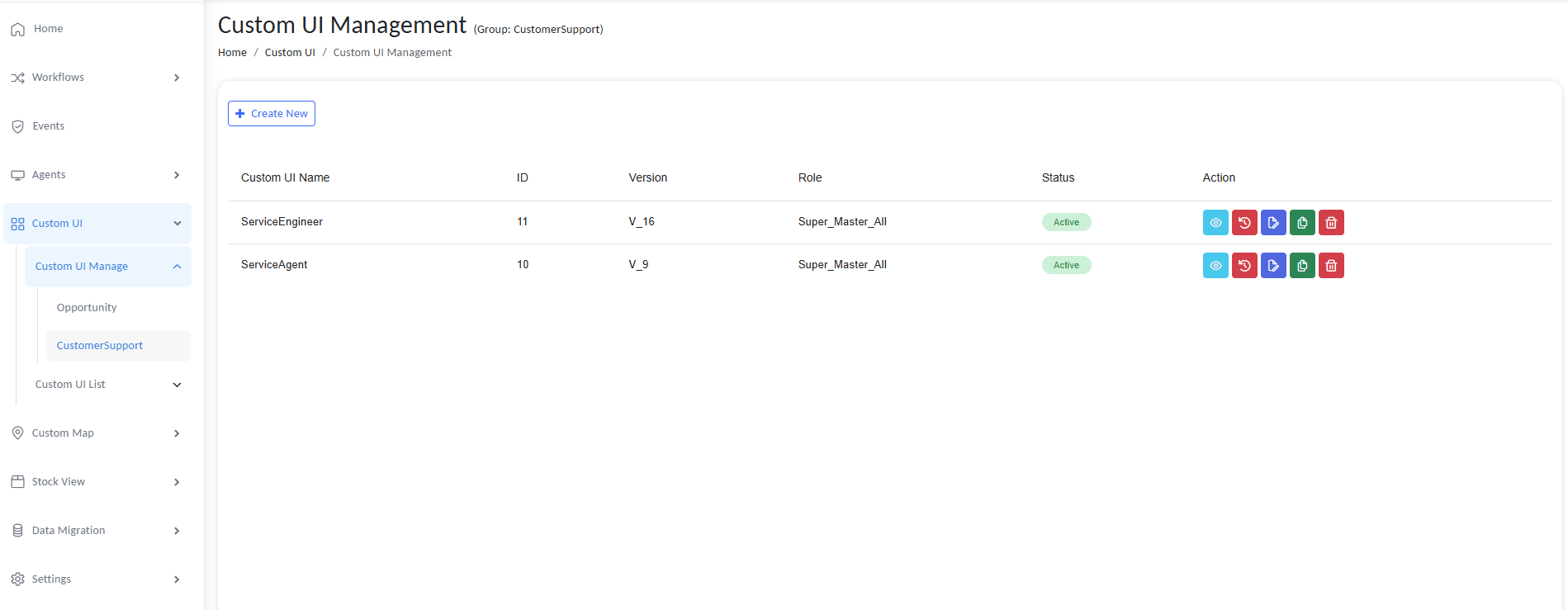Duplicate the ServiceEngineer custom UI
The width and height of the screenshot is (1568, 610).
[1302, 223]
